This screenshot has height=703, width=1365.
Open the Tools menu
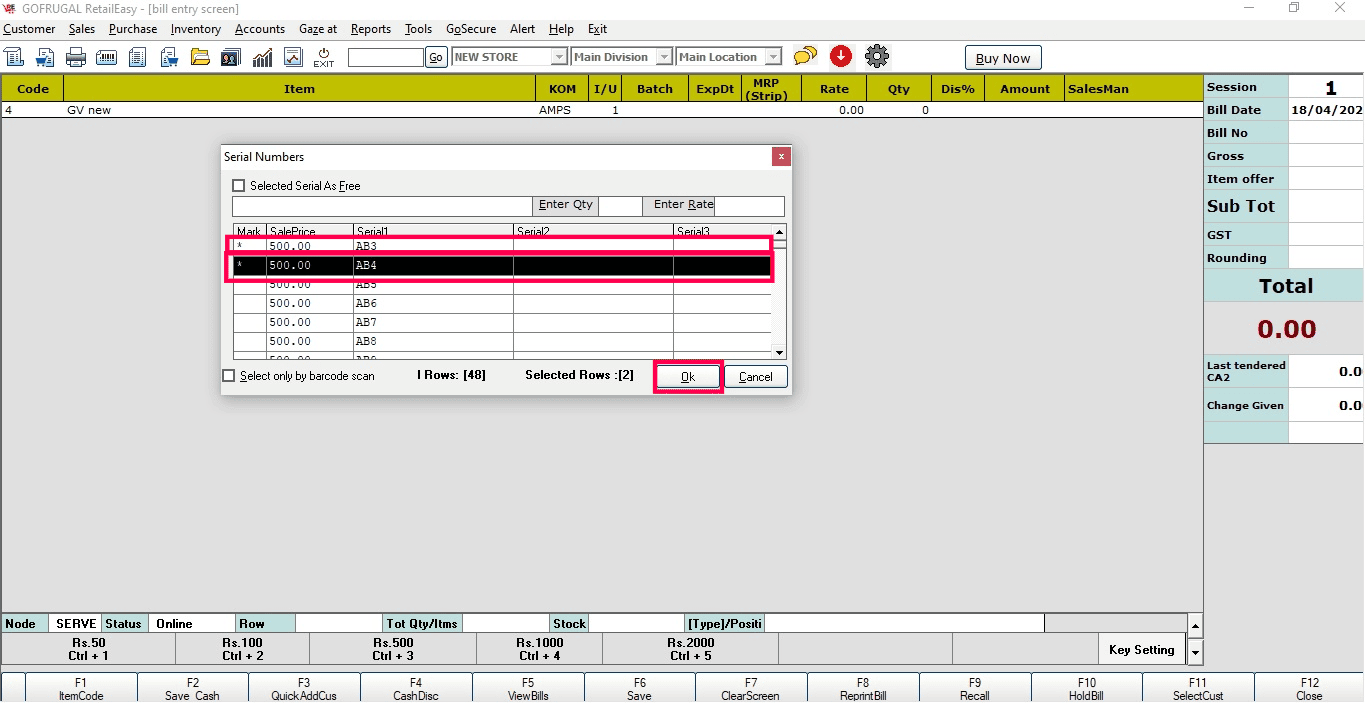419,29
